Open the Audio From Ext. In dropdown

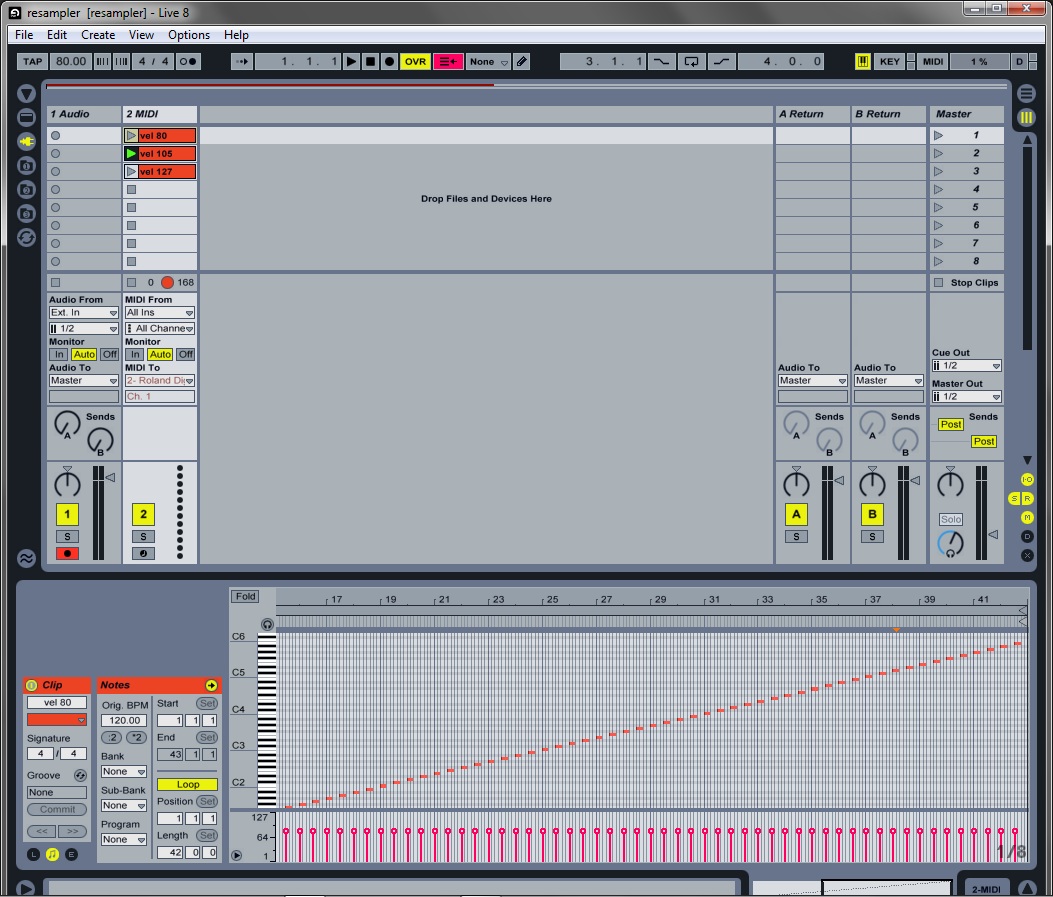[x=82, y=312]
